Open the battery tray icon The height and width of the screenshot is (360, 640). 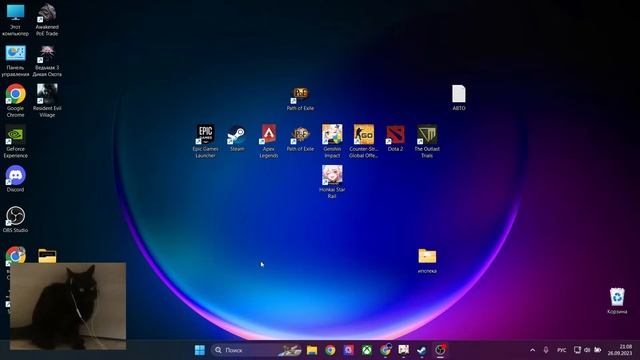pyautogui.click(x=598, y=350)
